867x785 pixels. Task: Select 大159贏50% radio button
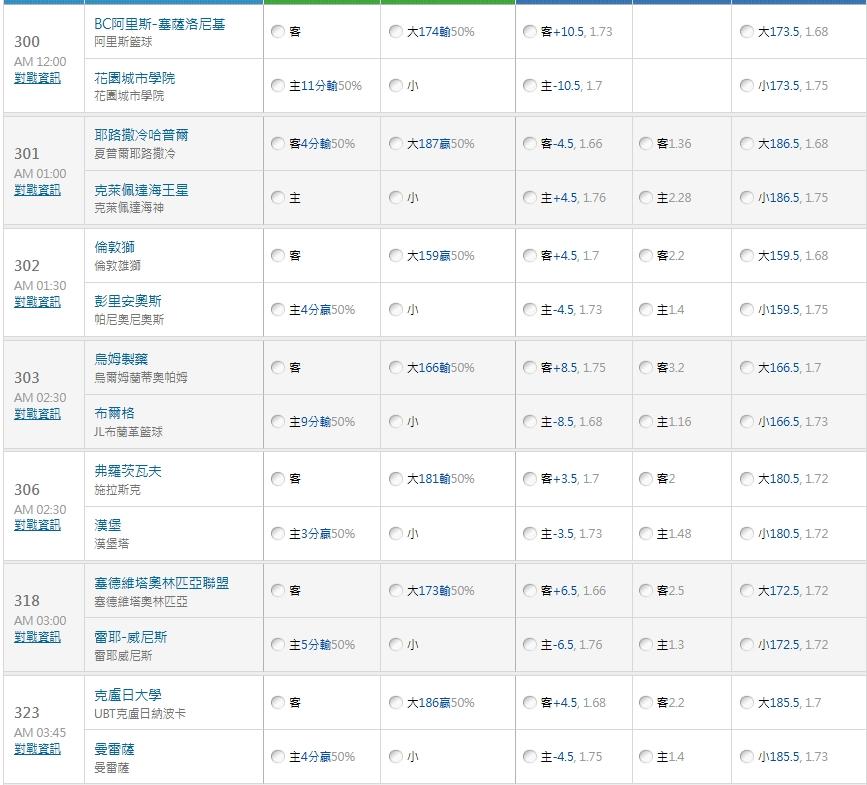396,256
